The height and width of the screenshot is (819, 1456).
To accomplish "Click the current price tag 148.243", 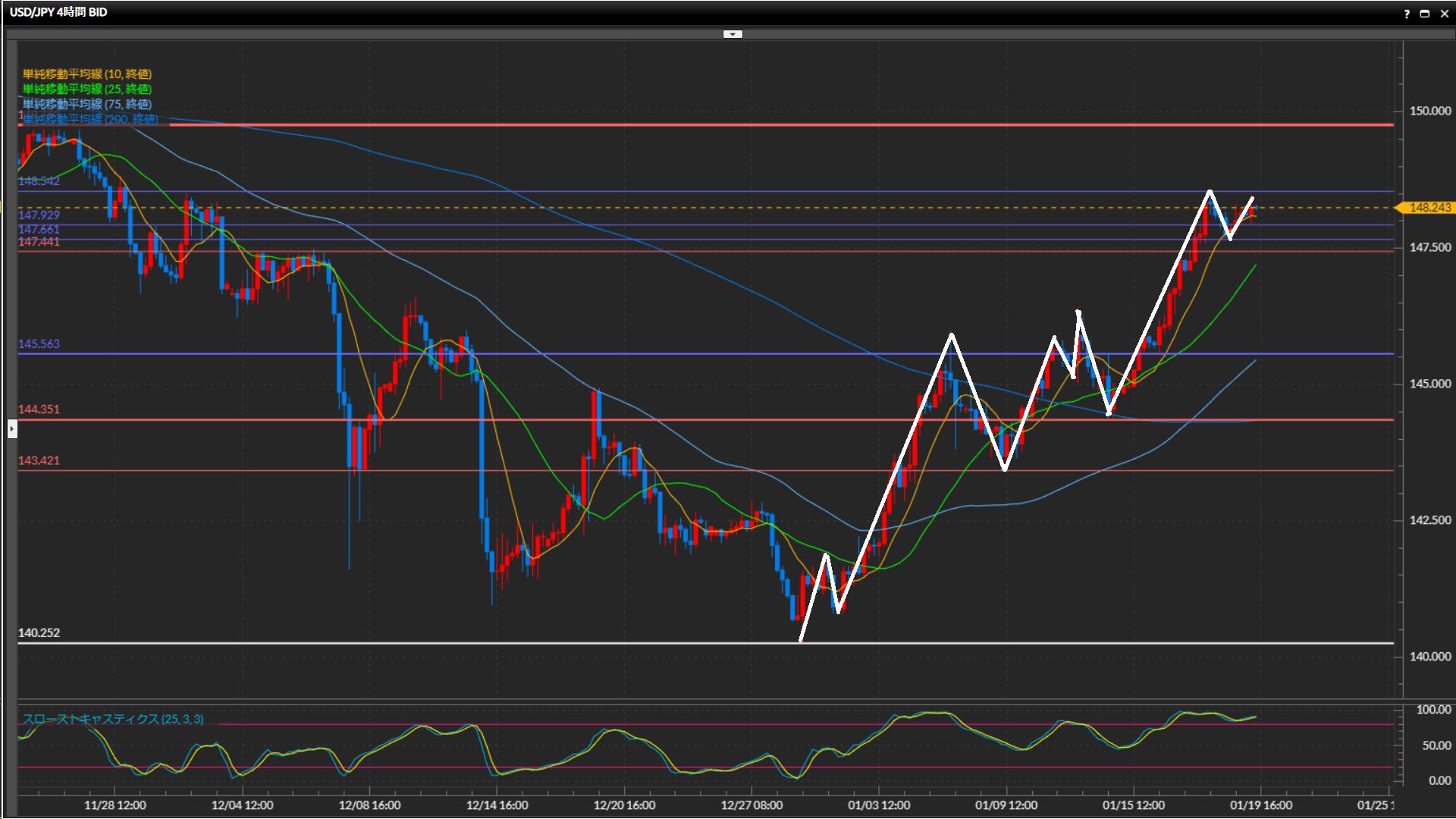I will (x=1429, y=208).
